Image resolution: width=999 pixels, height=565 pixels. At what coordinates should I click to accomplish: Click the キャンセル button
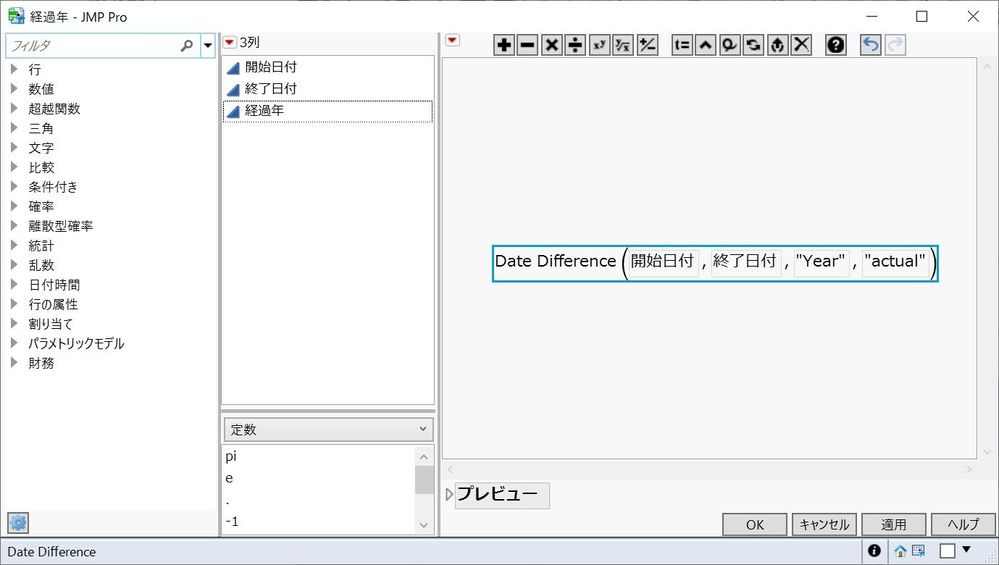coord(824,524)
